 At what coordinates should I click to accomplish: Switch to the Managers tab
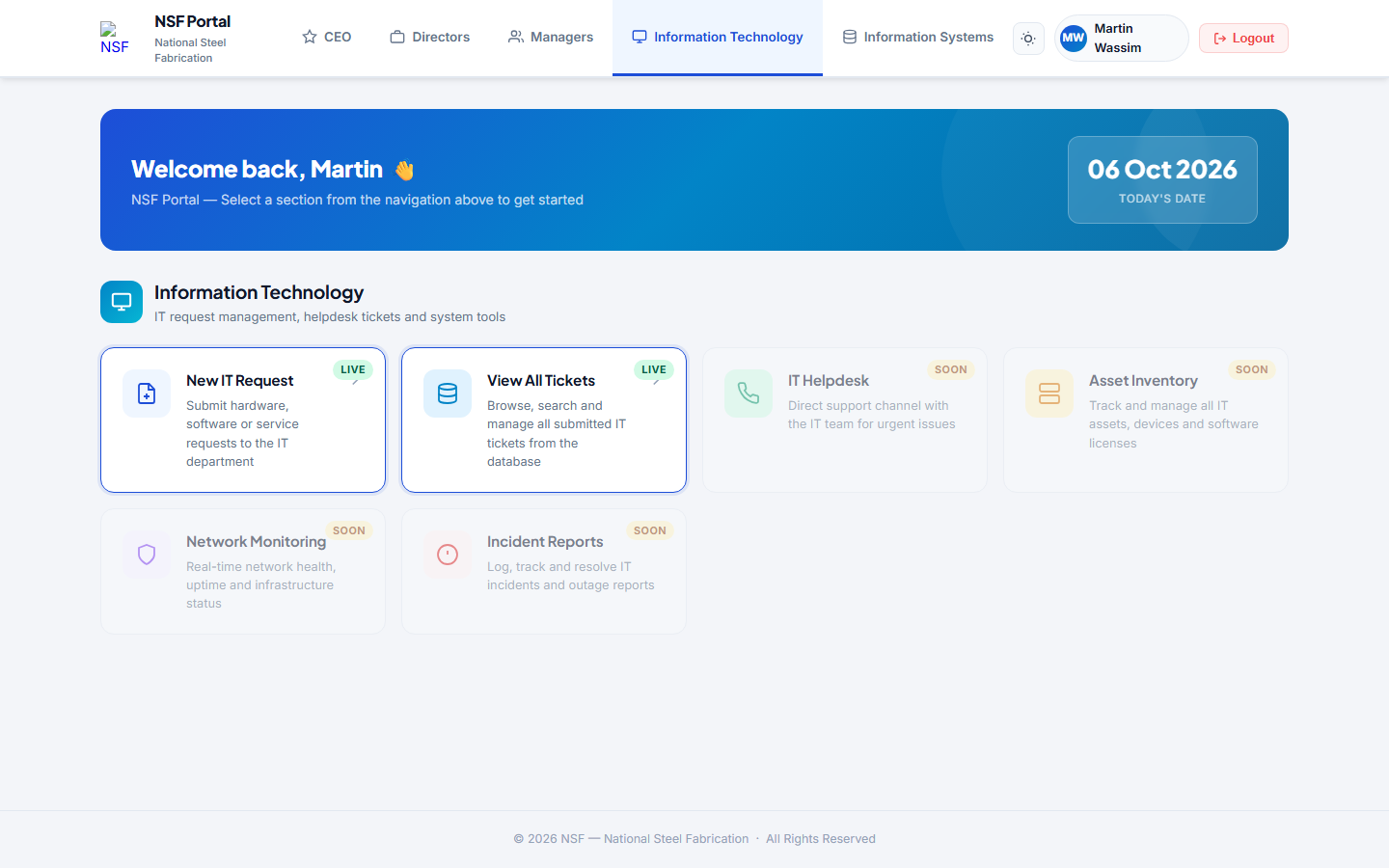(551, 38)
